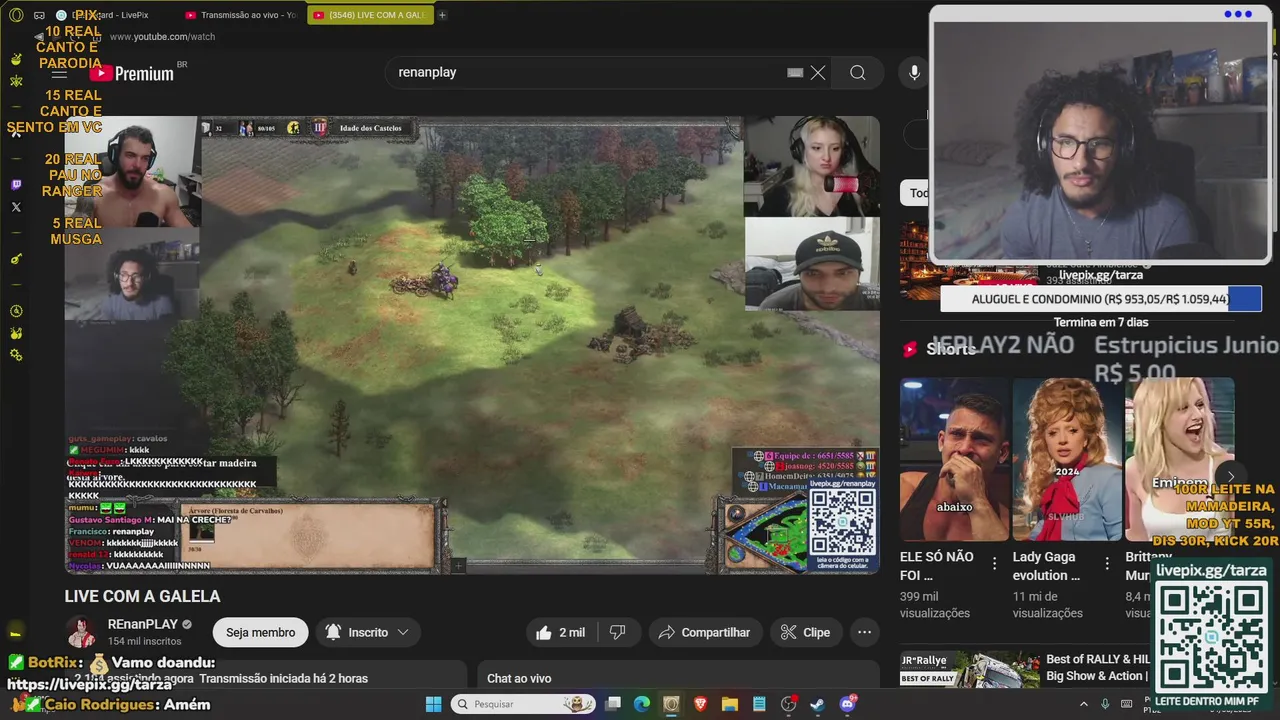Click RenanPLAY channel name
The image size is (1280, 720).
click(143, 624)
